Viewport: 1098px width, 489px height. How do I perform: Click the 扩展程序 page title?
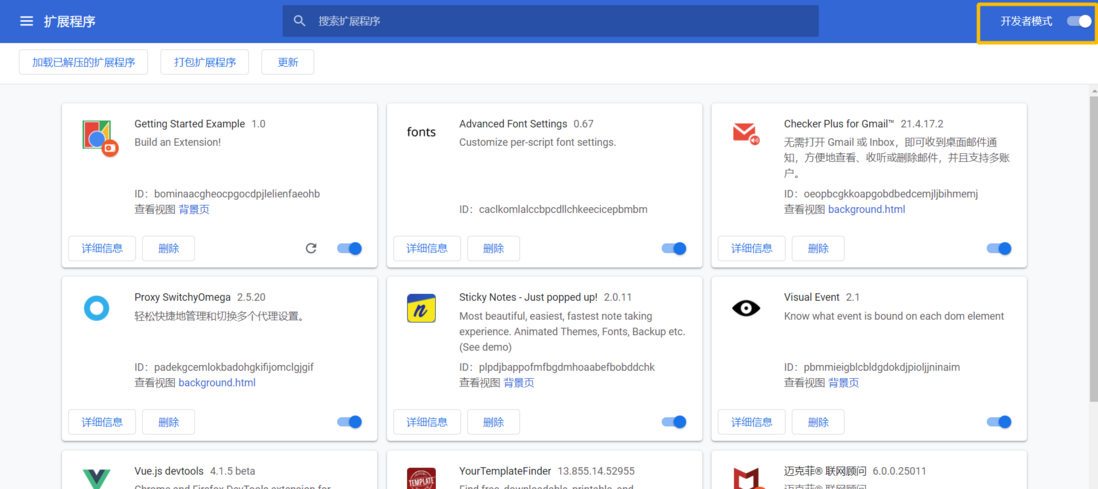70,21
